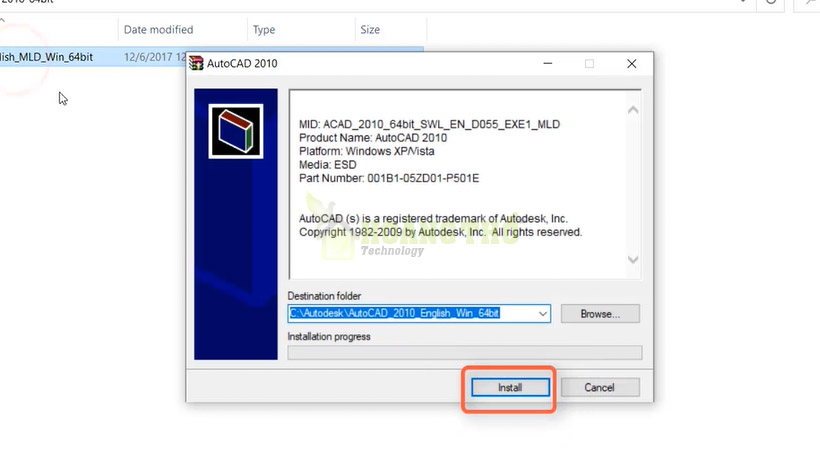Viewport: 820px width, 450px height.
Task: Cancel the AutoCAD 2010 extraction
Action: tap(599, 388)
